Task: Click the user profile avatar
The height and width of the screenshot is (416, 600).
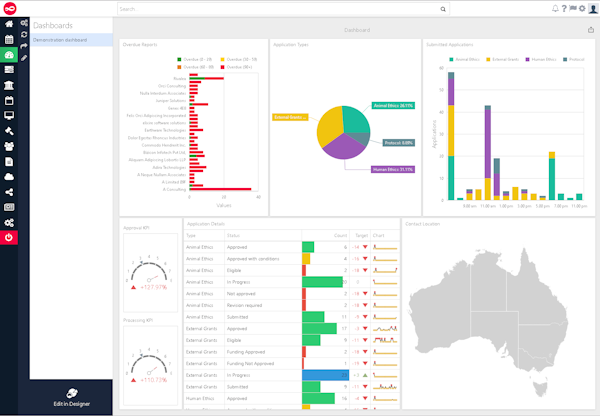Action: point(593,9)
